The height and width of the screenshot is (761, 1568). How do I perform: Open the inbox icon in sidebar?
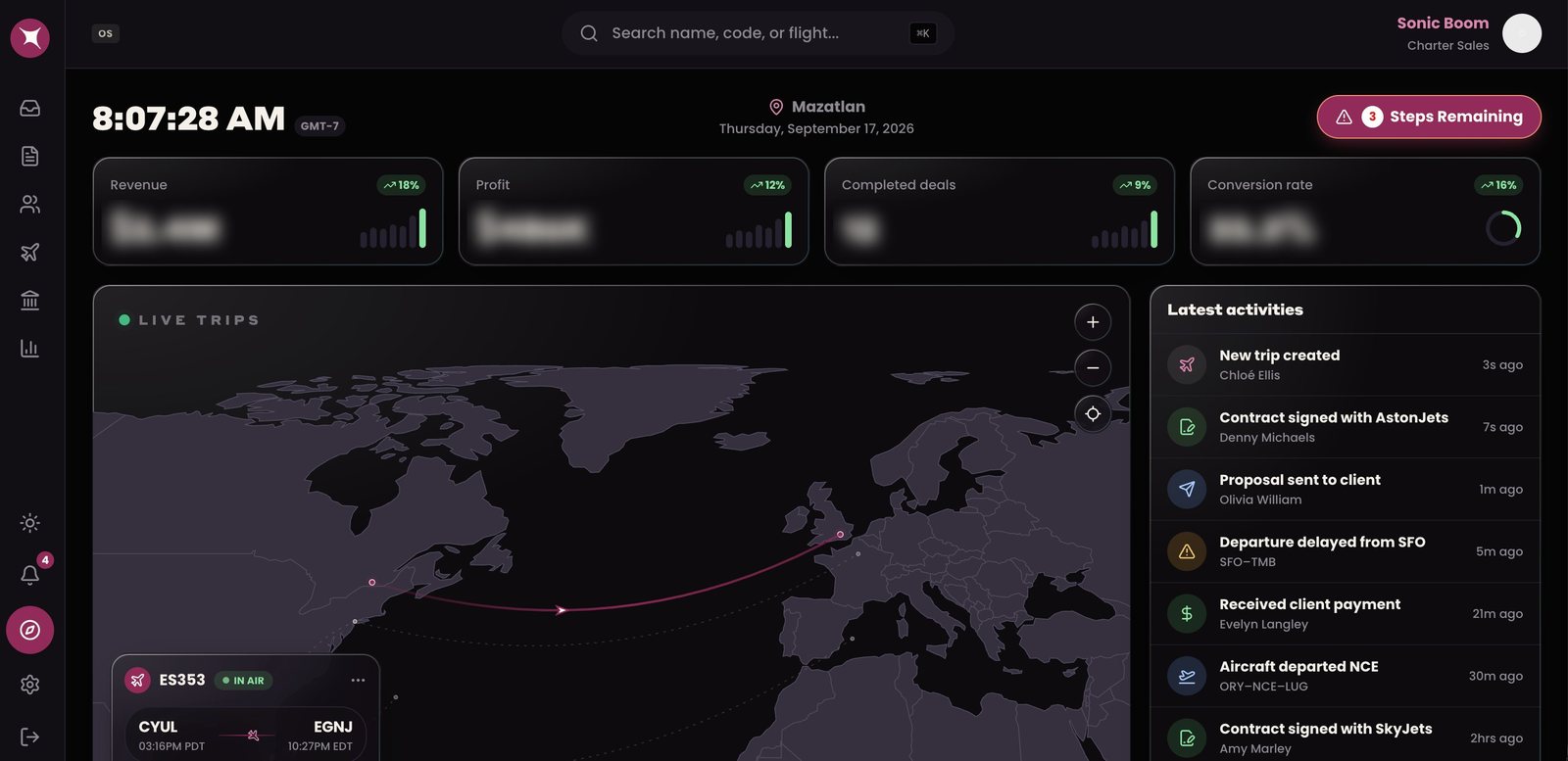[30, 108]
